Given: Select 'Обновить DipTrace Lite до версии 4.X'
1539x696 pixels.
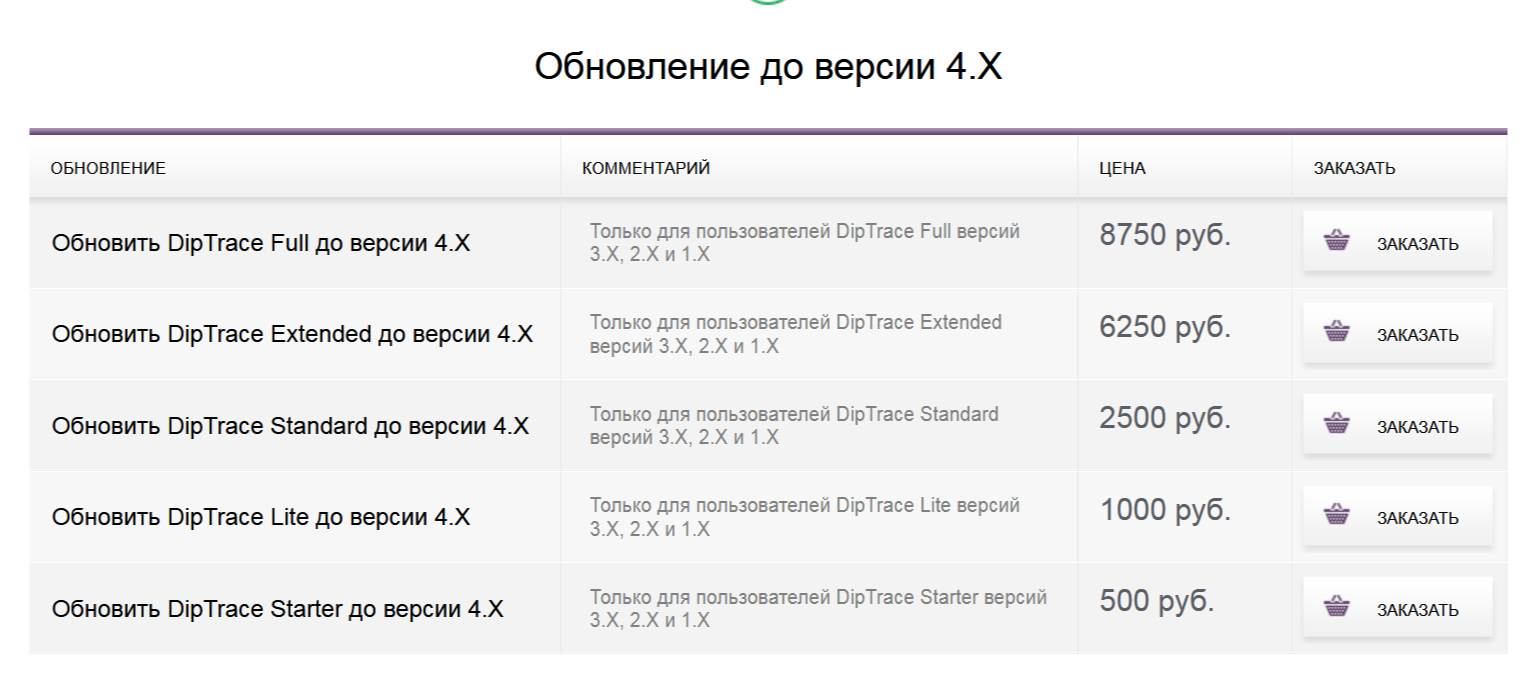Looking at the screenshot, I should (261, 518).
